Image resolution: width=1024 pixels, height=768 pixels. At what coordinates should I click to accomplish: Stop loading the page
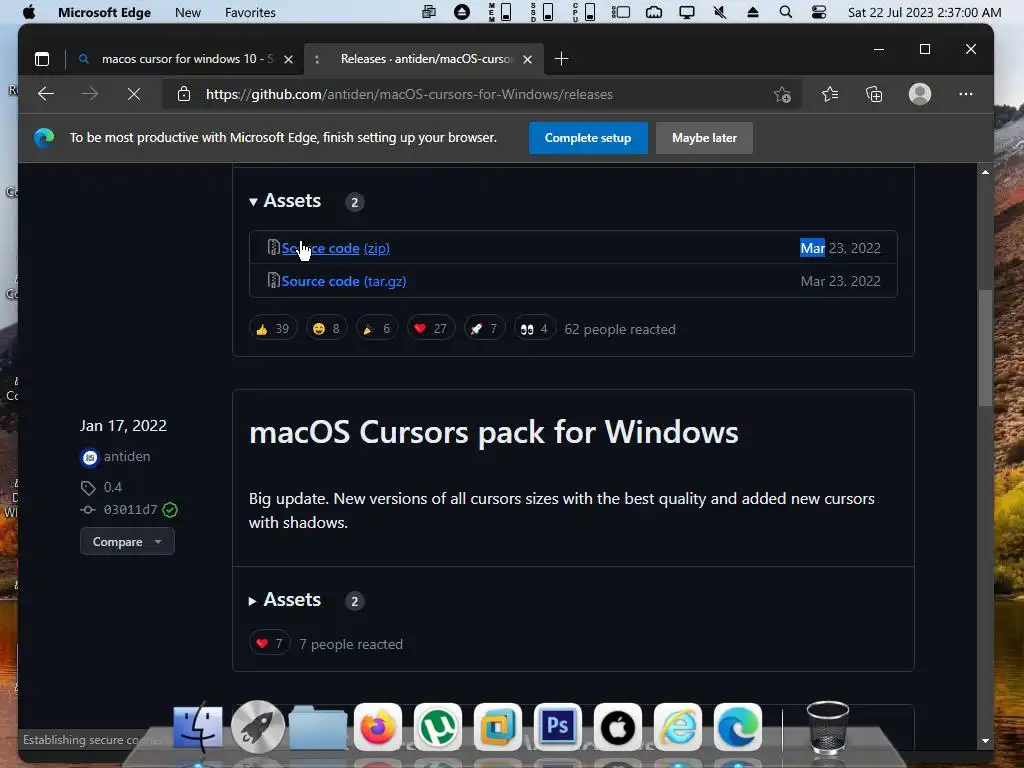coord(134,94)
